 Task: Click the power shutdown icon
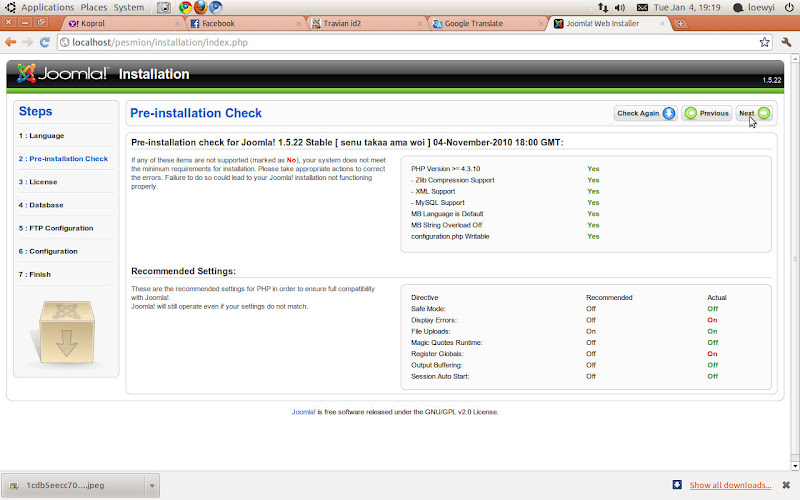coord(789,7)
